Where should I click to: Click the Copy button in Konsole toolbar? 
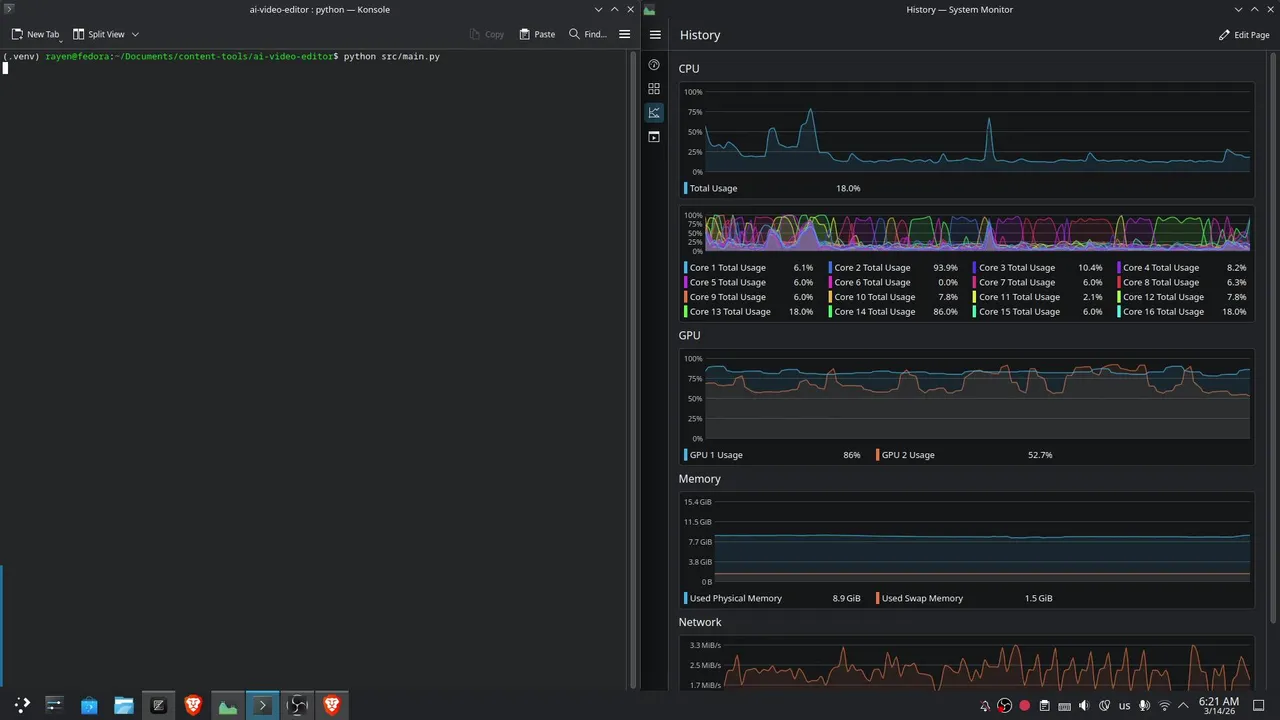coord(487,34)
